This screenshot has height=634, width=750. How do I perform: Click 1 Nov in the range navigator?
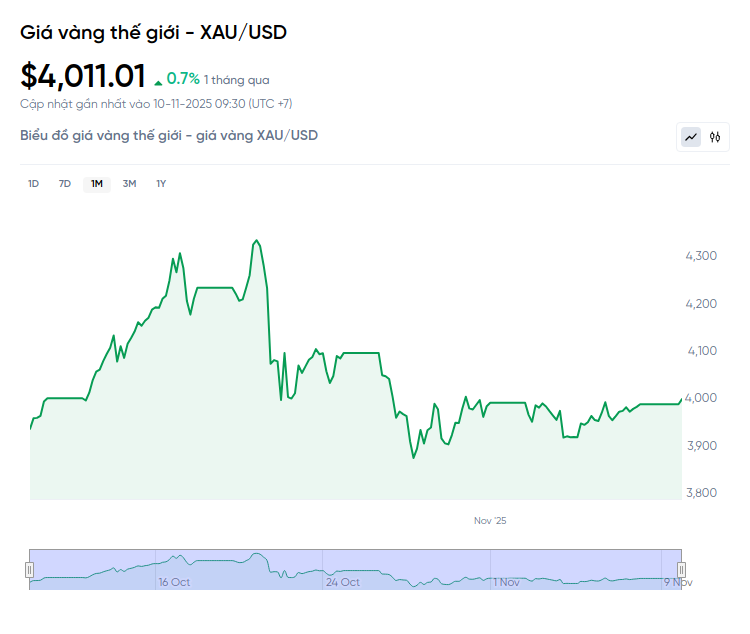click(x=507, y=582)
